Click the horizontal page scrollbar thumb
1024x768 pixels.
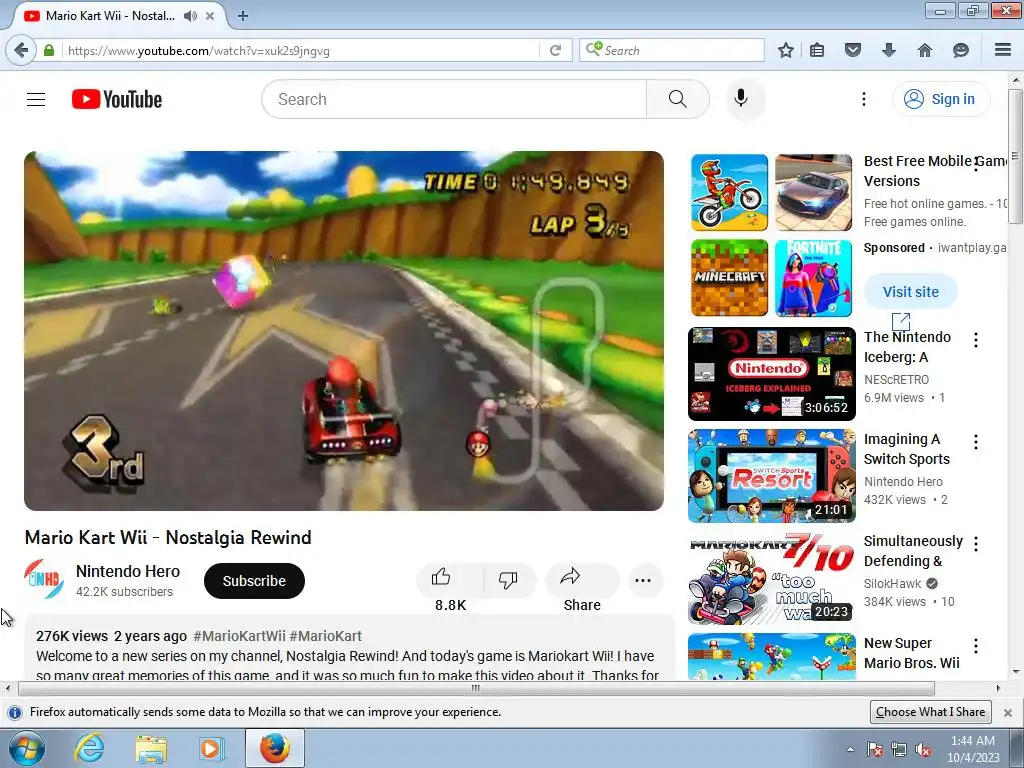[x=476, y=688]
